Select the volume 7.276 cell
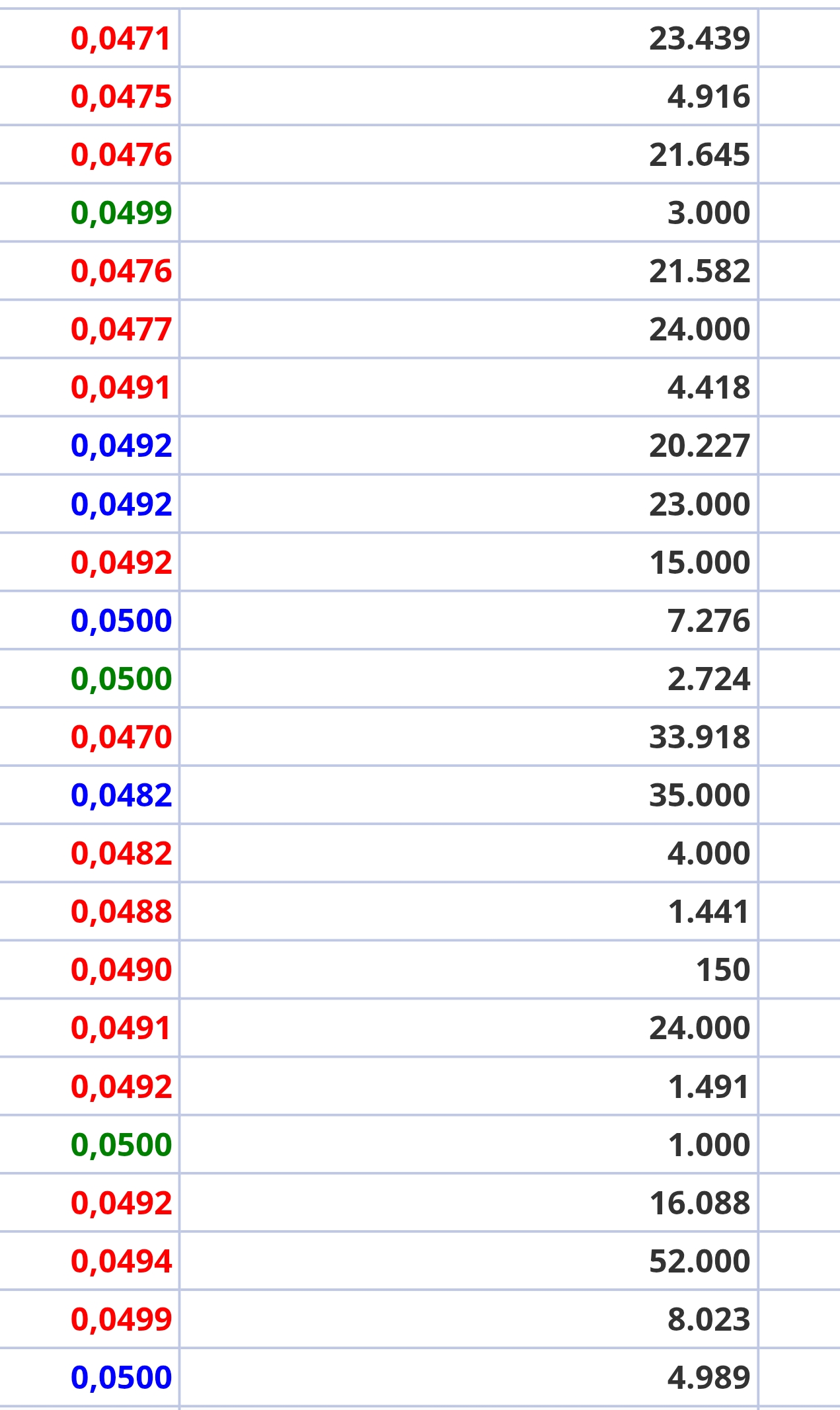The image size is (840, 1410). tap(469, 620)
